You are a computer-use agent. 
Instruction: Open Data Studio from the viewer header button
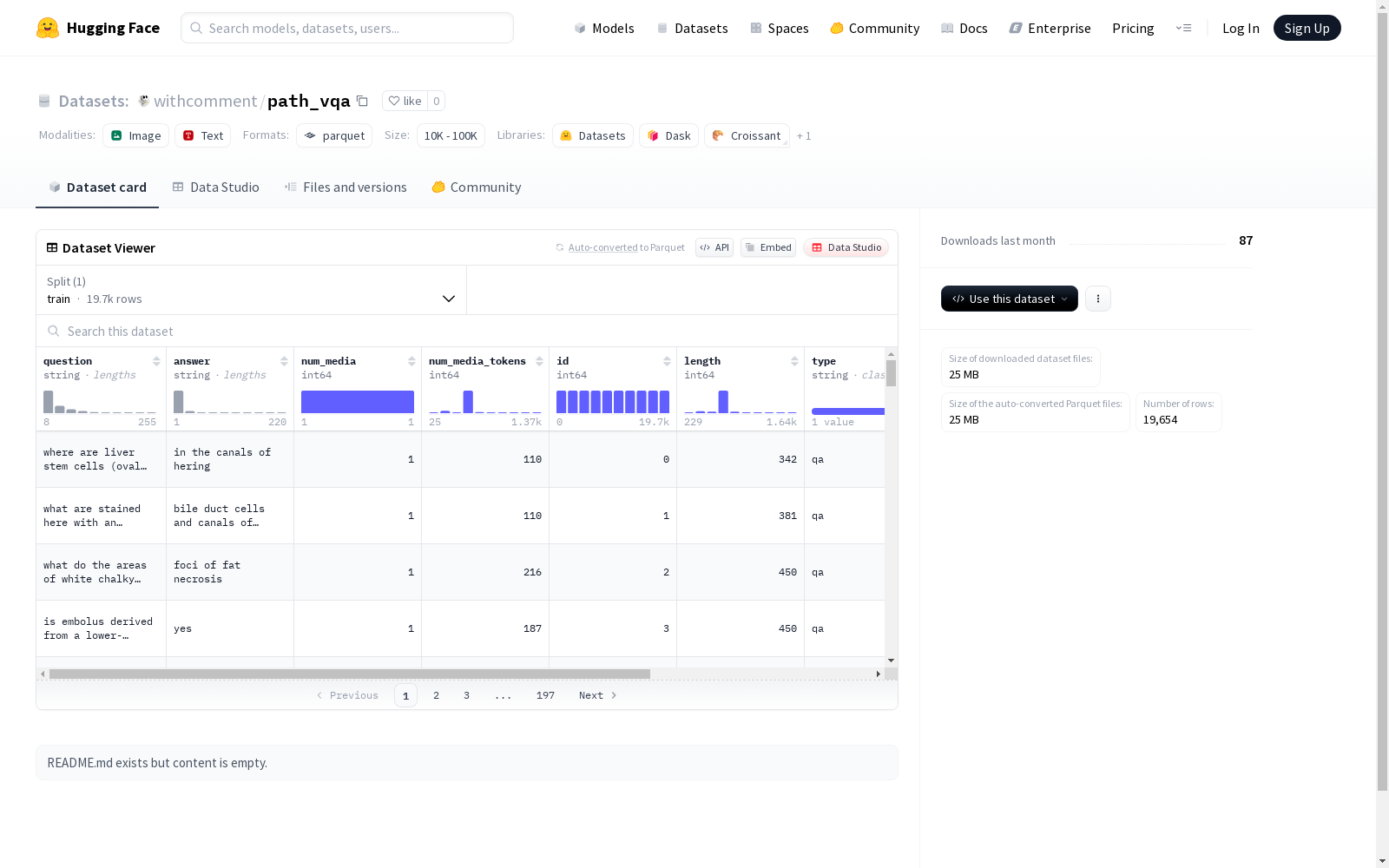[846, 247]
